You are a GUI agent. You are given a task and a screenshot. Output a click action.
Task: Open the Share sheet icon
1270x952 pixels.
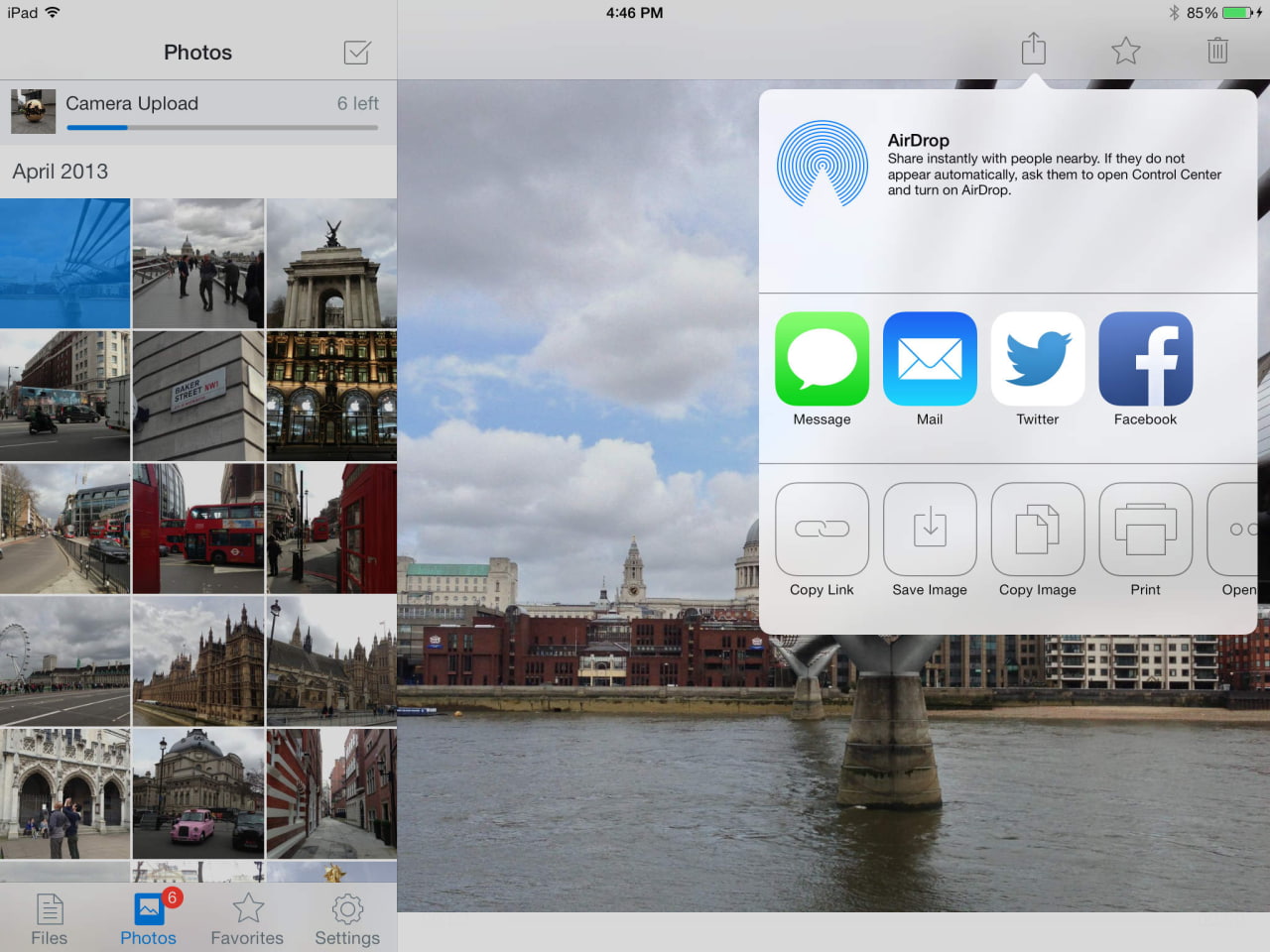pyautogui.click(x=1033, y=50)
